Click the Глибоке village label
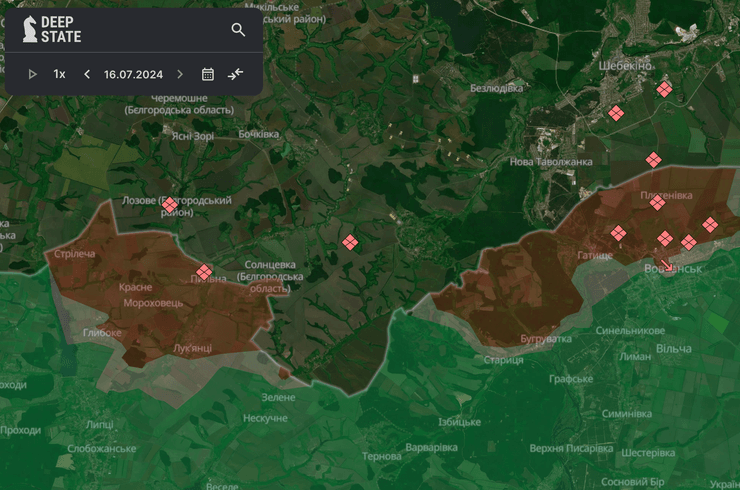740x490 pixels. (x=102, y=333)
